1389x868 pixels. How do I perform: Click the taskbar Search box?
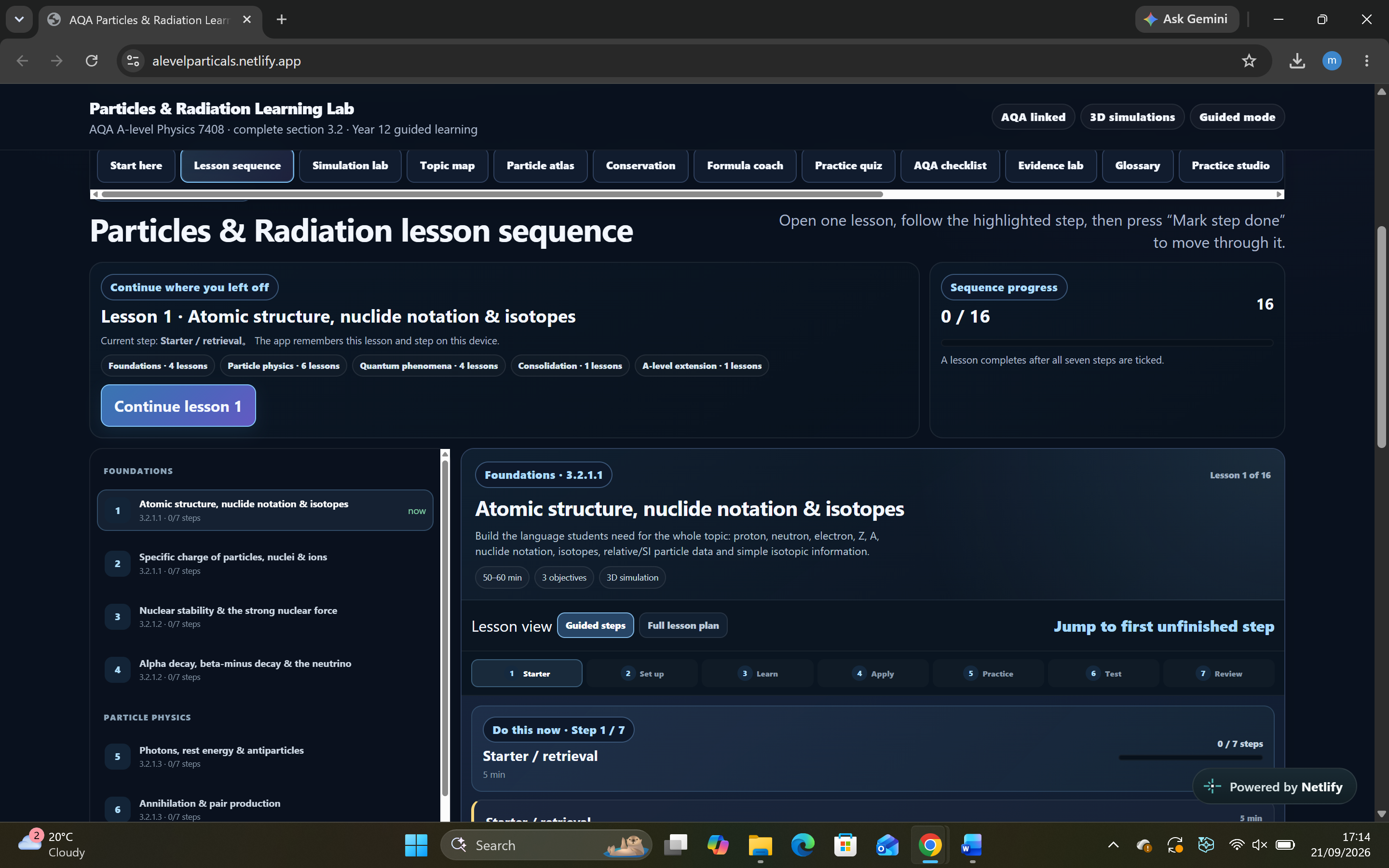pos(546,845)
